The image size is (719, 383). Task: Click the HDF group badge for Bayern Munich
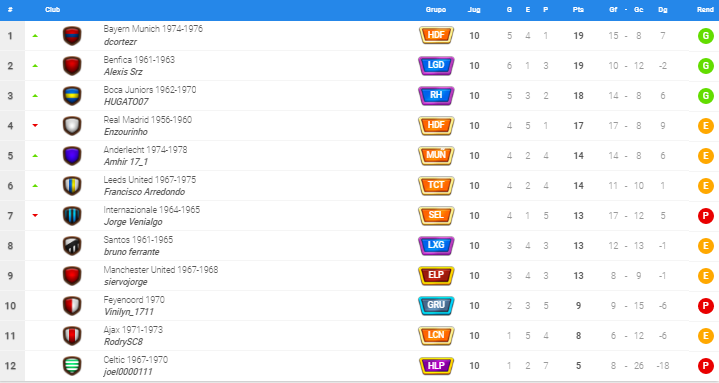pyautogui.click(x=436, y=35)
